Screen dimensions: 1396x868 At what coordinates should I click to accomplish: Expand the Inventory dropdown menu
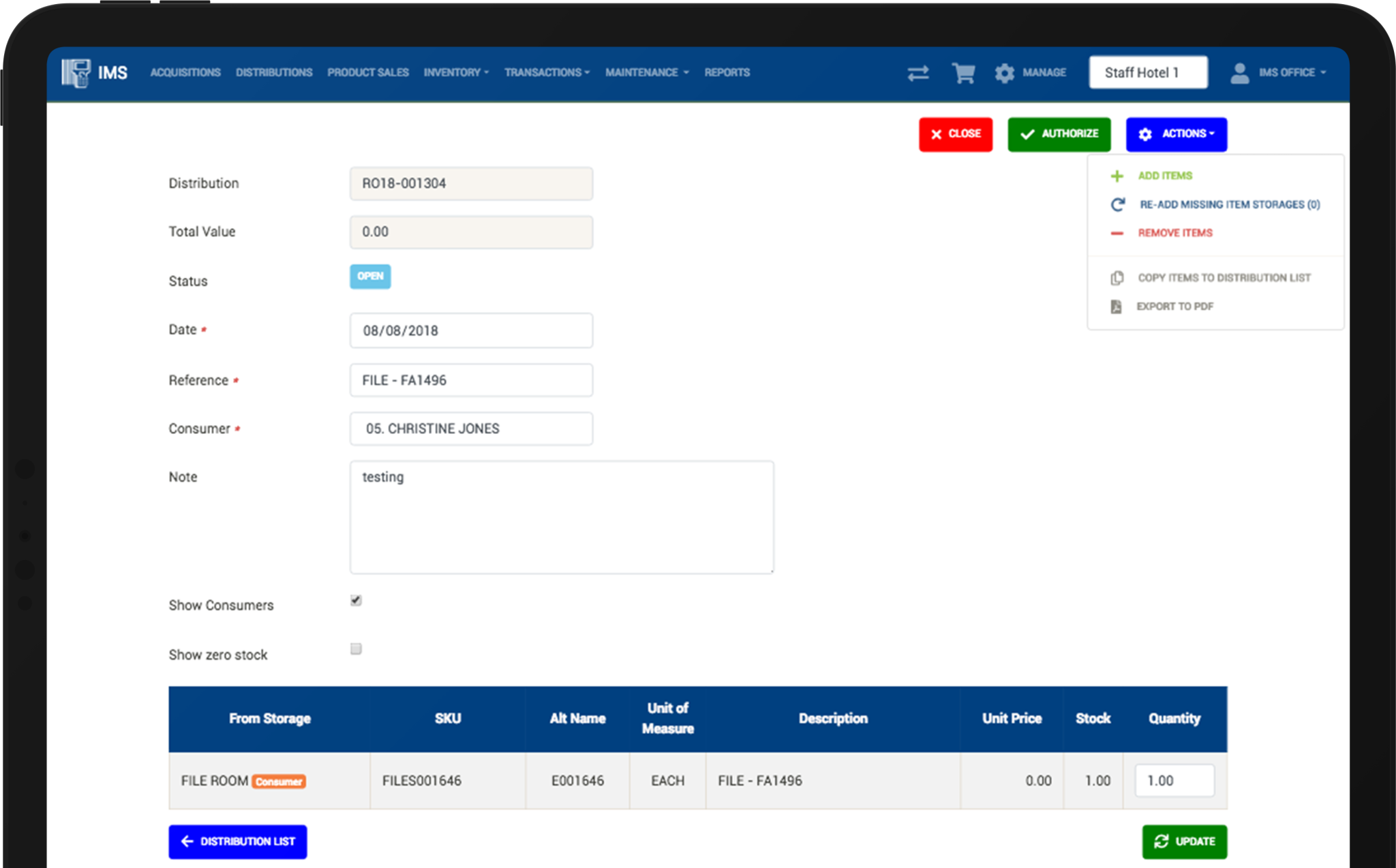click(x=455, y=72)
